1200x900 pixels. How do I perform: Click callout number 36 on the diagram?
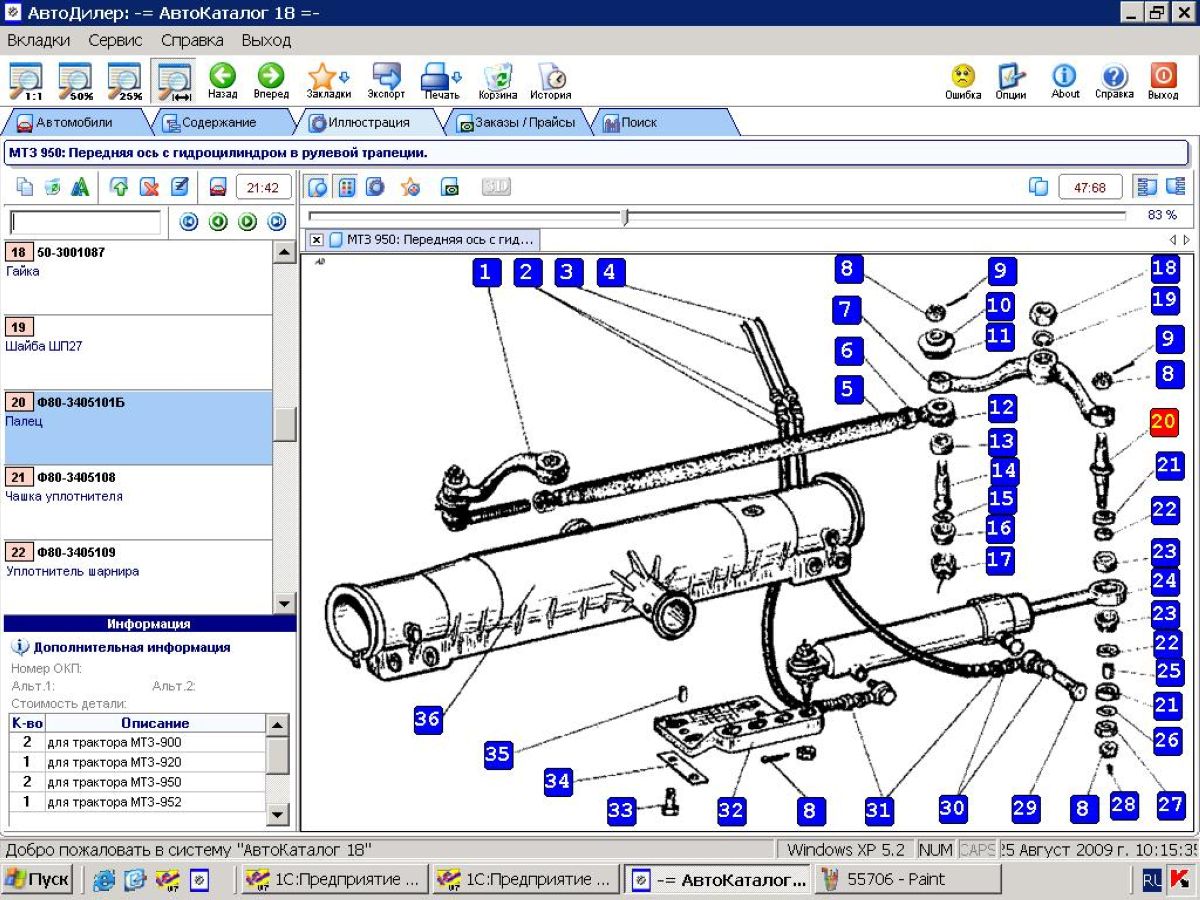click(x=428, y=719)
